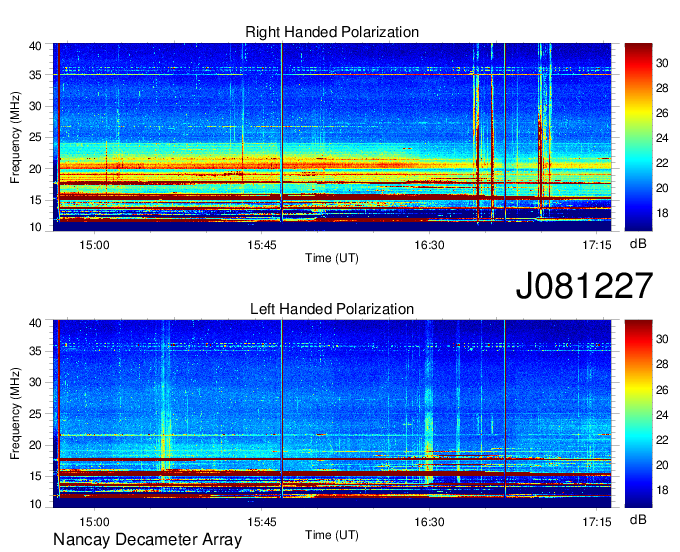Viewport: 680px width, 552px height.
Task: Click the 15:45 tick label on bottom plot
Action: (262, 522)
